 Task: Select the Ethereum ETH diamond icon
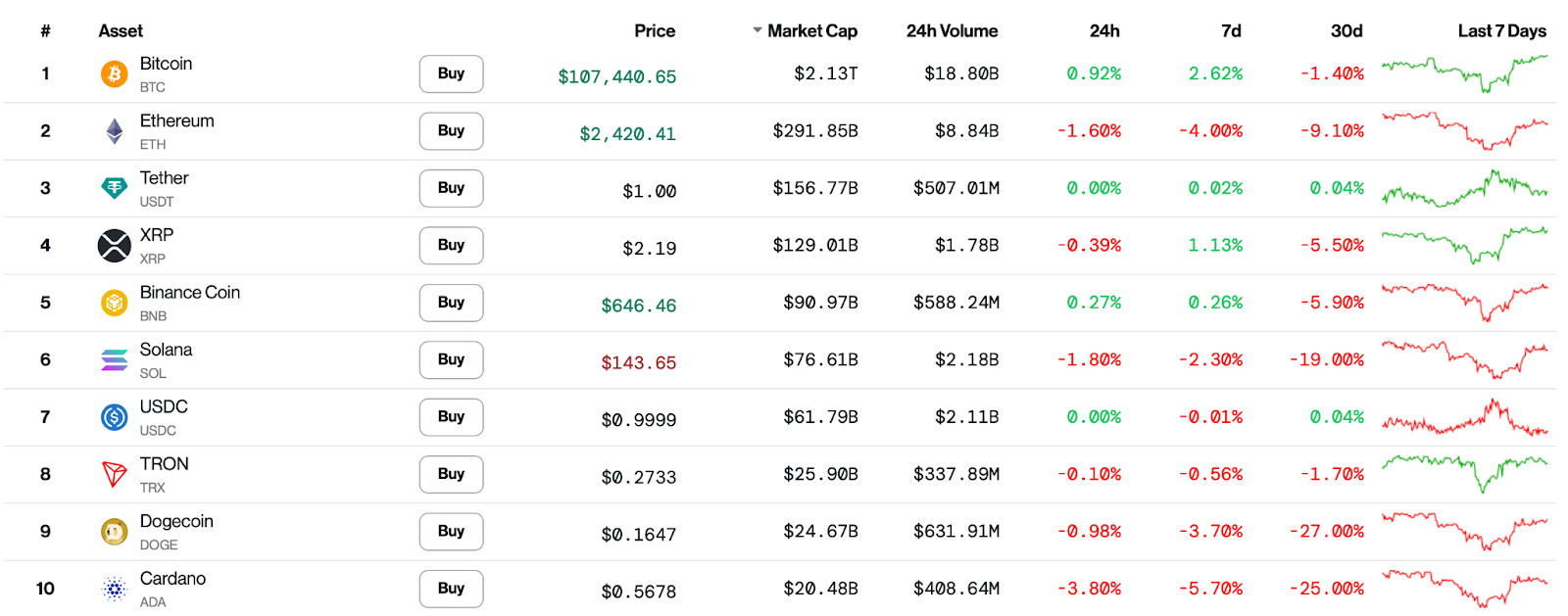[114, 130]
